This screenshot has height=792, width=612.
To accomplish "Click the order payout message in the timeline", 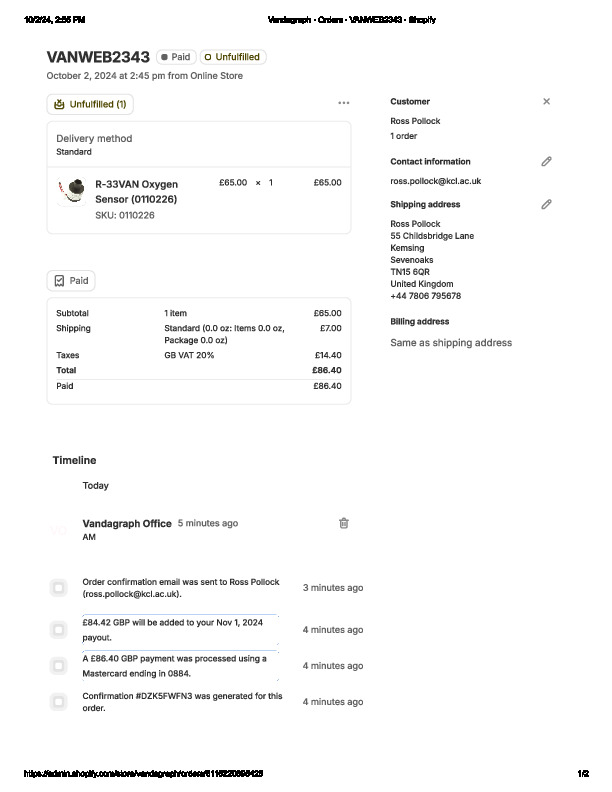I will 178,629.
